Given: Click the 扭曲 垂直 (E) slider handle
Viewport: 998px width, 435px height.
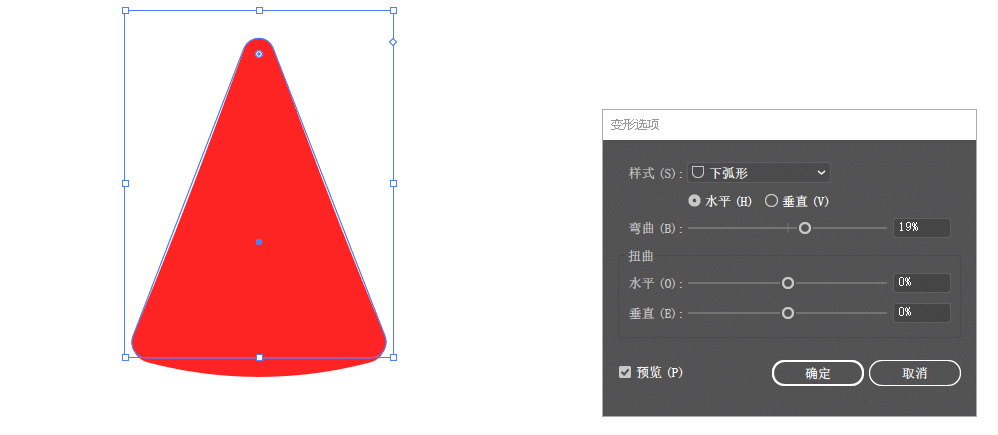Looking at the screenshot, I should pos(788,313).
